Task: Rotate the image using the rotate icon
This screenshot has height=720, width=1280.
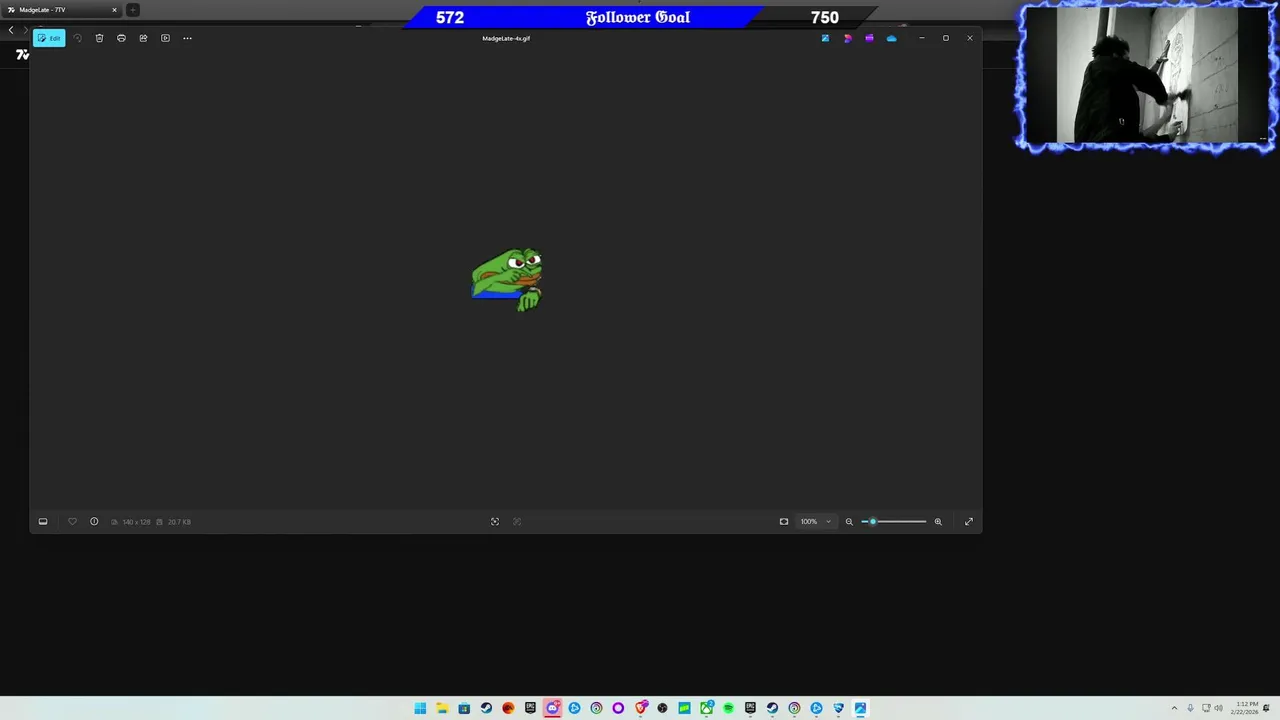Action: (x=77, y=38)
